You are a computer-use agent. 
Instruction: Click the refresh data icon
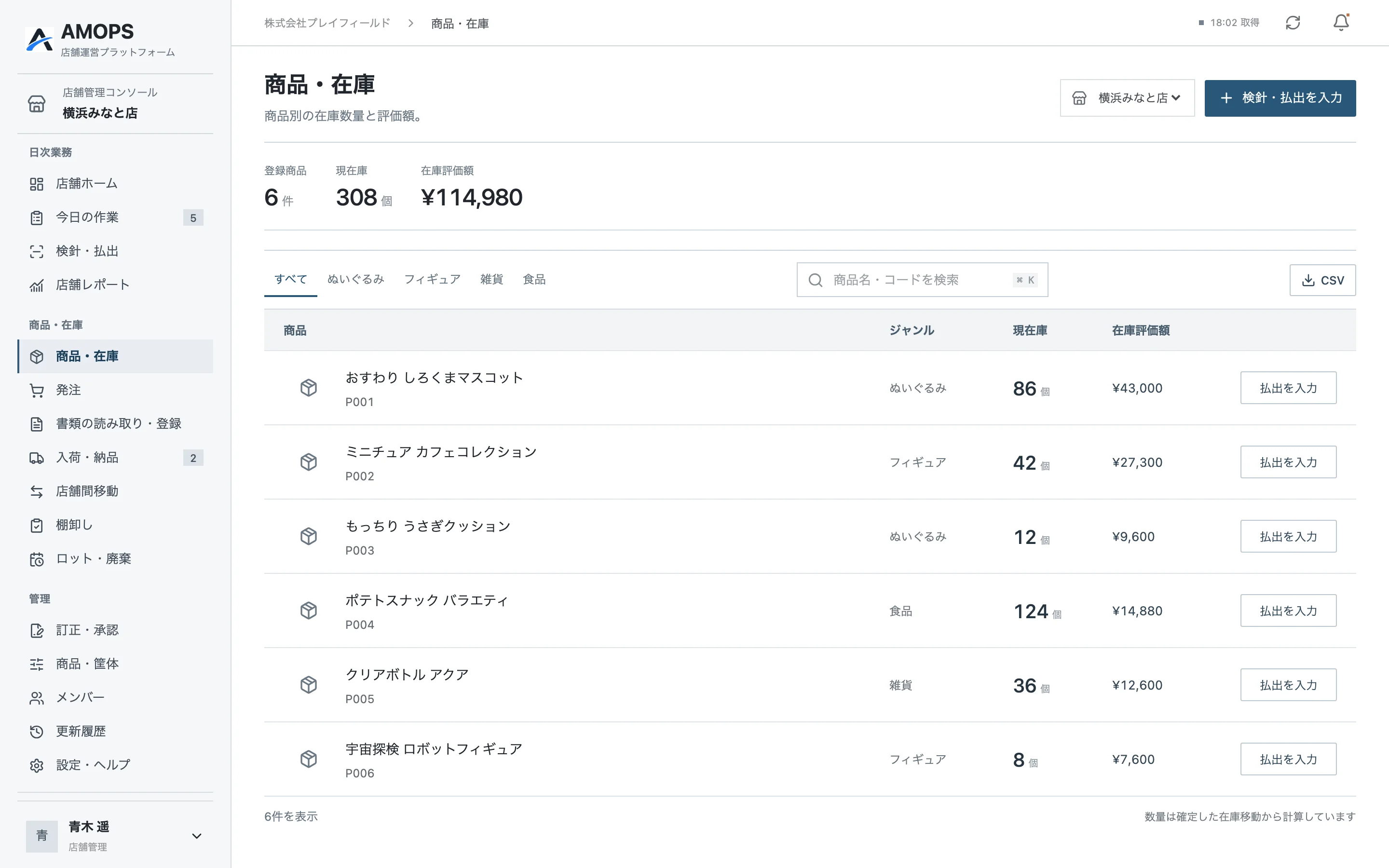(x=1293, y=23)
